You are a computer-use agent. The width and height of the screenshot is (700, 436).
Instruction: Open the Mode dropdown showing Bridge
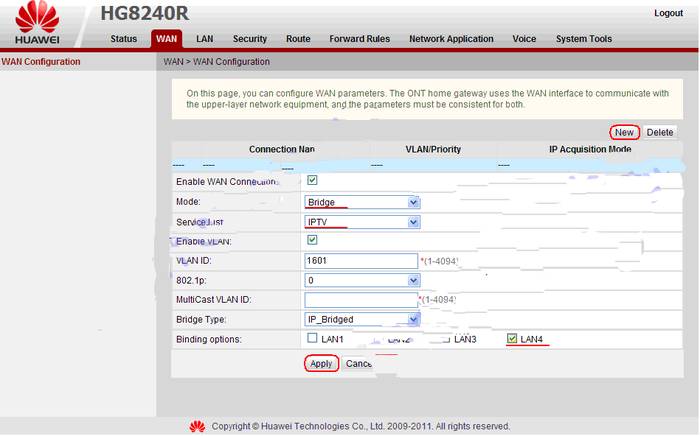362,202
